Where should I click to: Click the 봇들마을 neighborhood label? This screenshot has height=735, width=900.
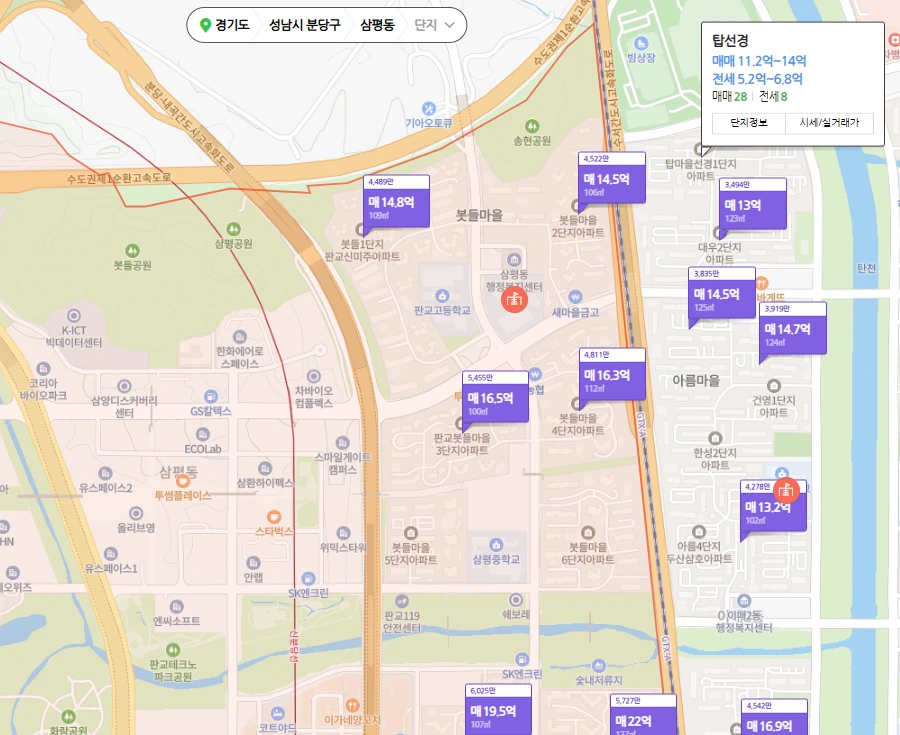pyautogui.click(x=479, y=215)
